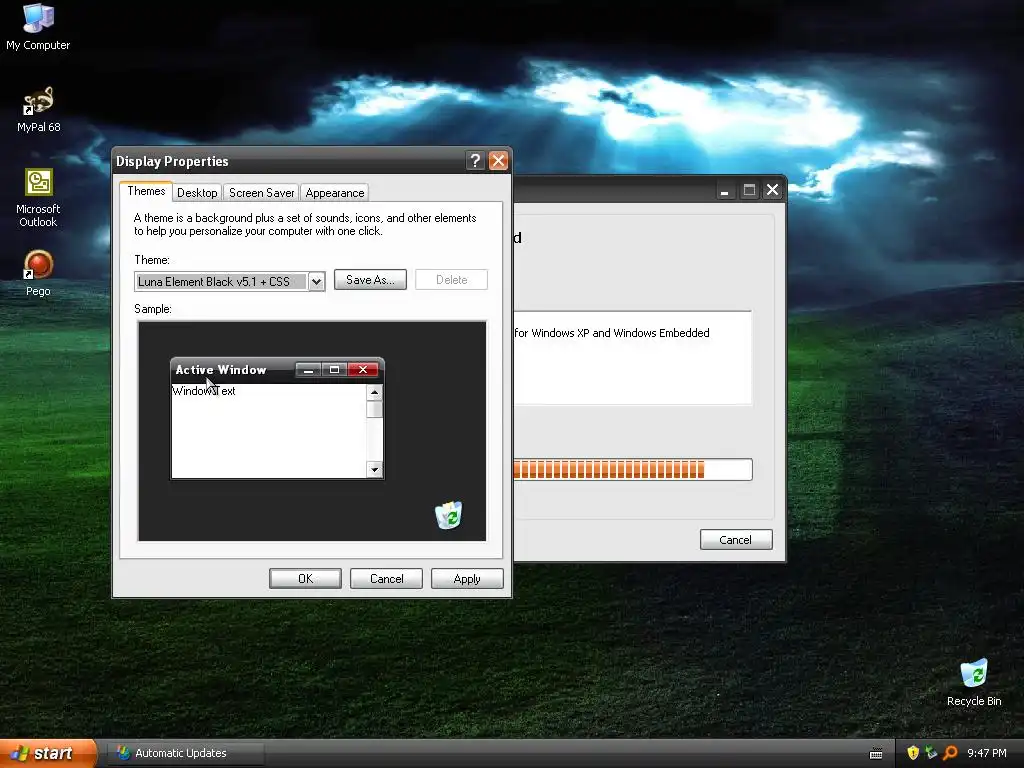Image resolution: width=1024 pixels, height=768 pixels.
Task: Open the Recycle Bin on the desktop
Action: [974, 683]
